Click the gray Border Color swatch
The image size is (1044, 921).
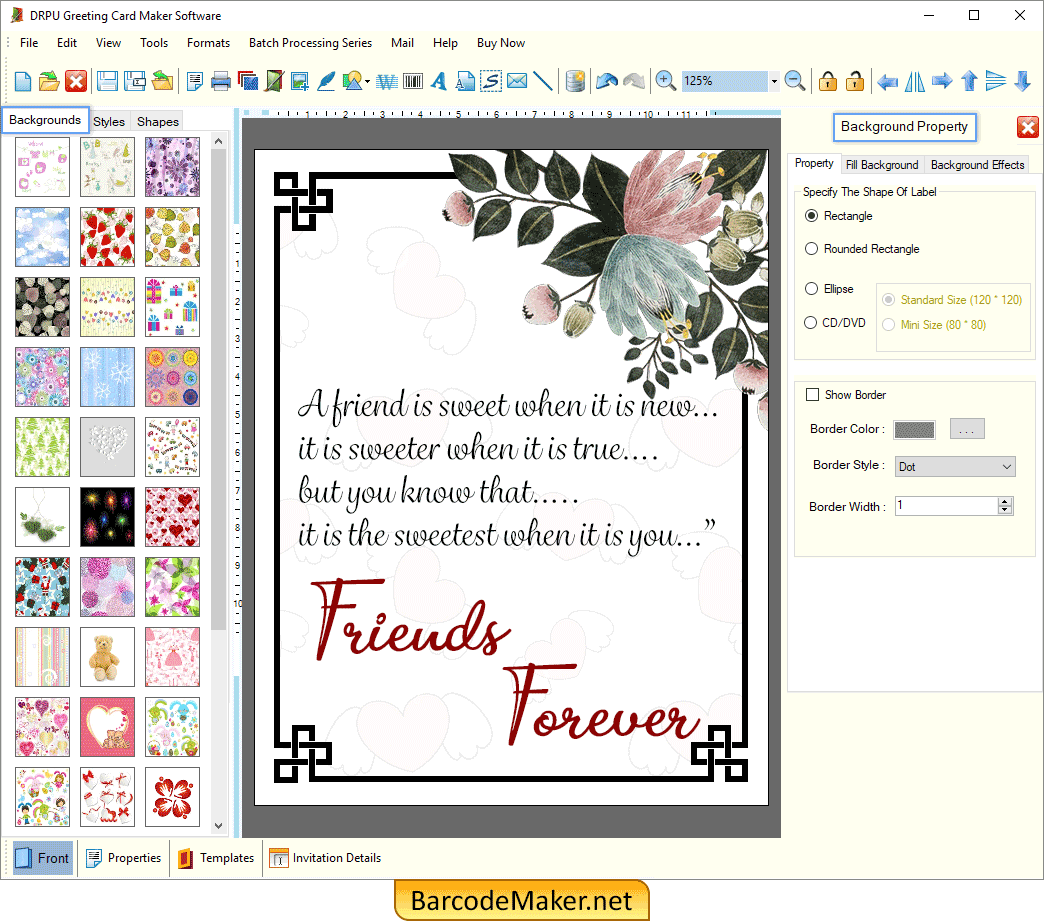[914, 430]
